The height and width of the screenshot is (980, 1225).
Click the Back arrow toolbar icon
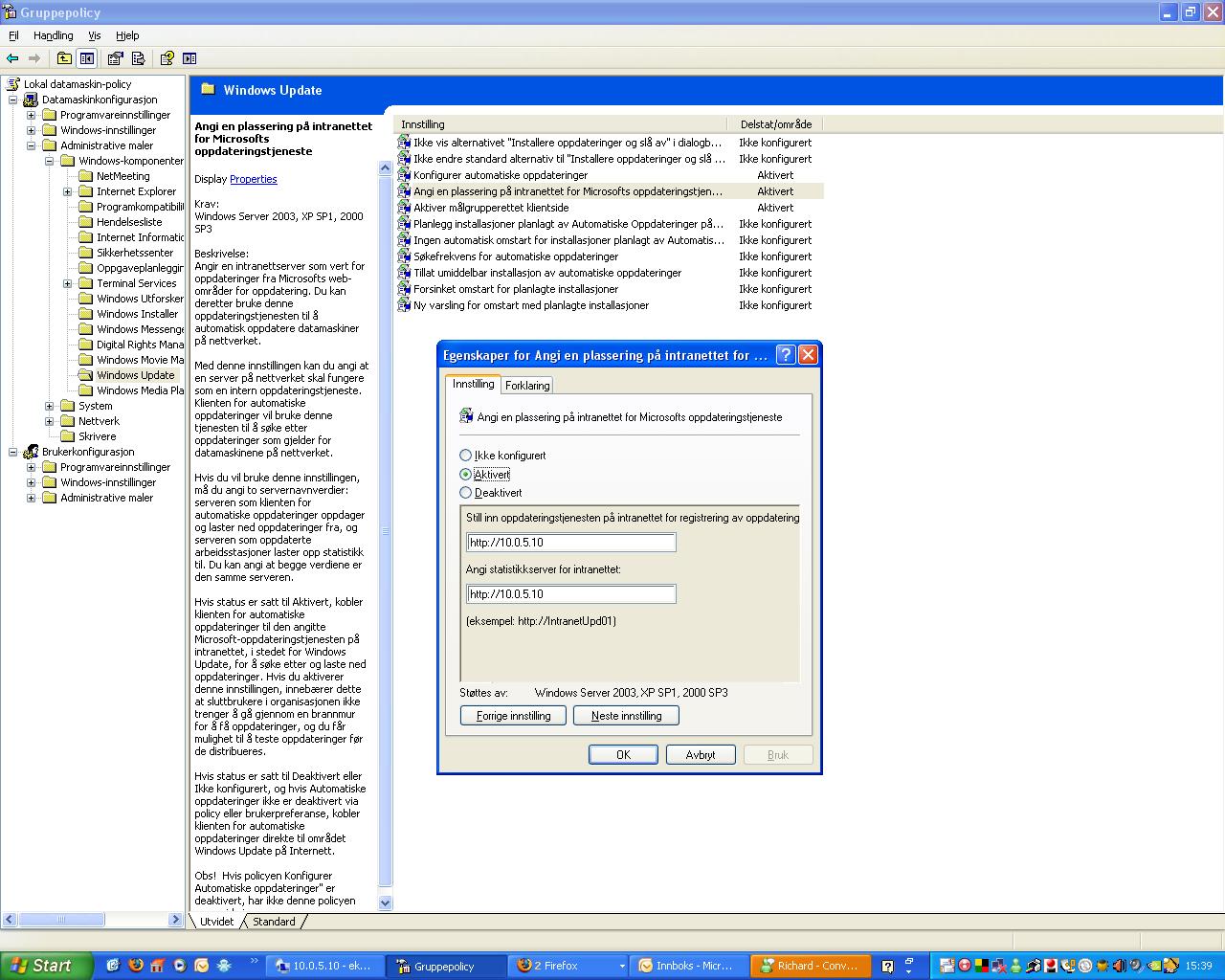point(12,58)
